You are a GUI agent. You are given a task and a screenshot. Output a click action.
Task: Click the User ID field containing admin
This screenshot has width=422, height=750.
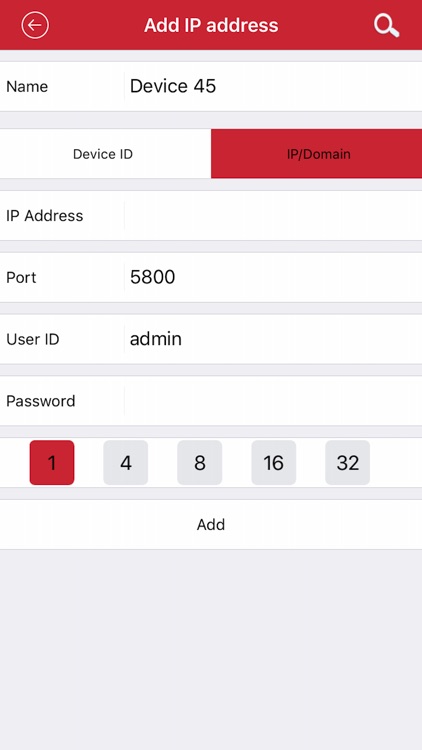click(273, 339)
